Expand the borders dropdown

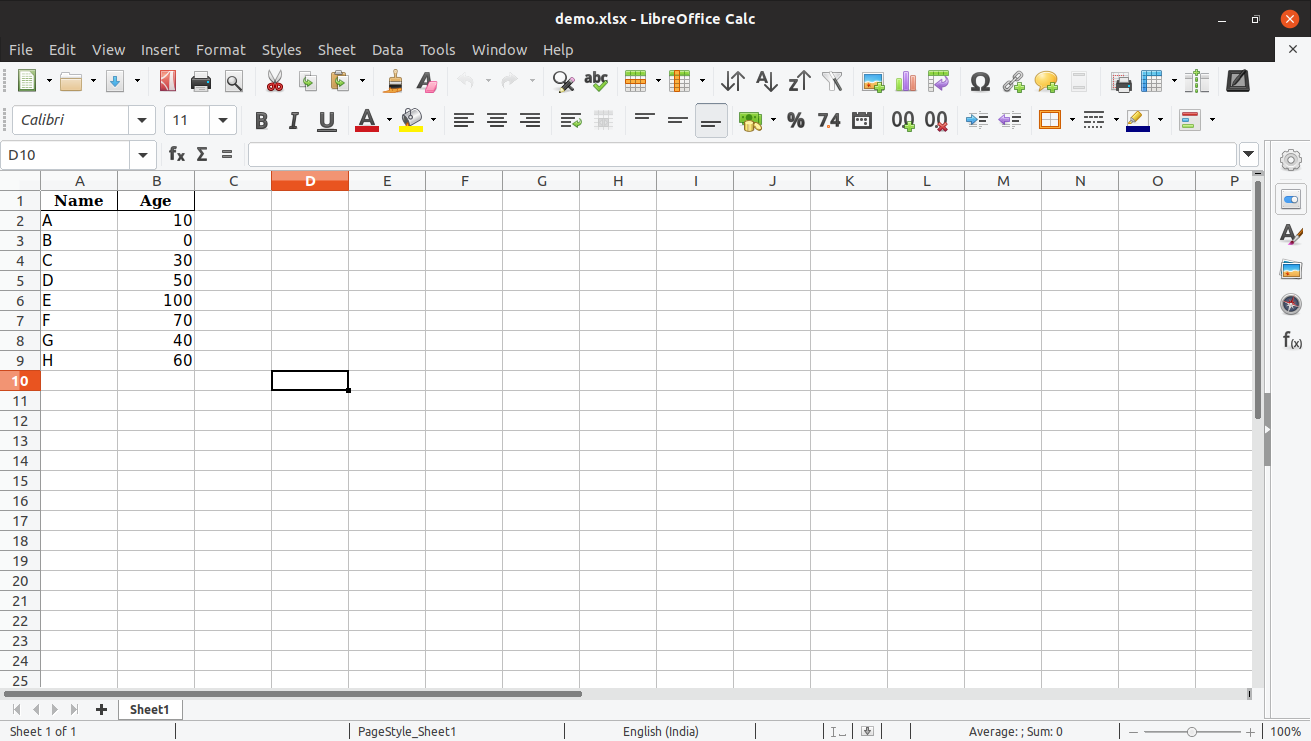pos(1071,120)
